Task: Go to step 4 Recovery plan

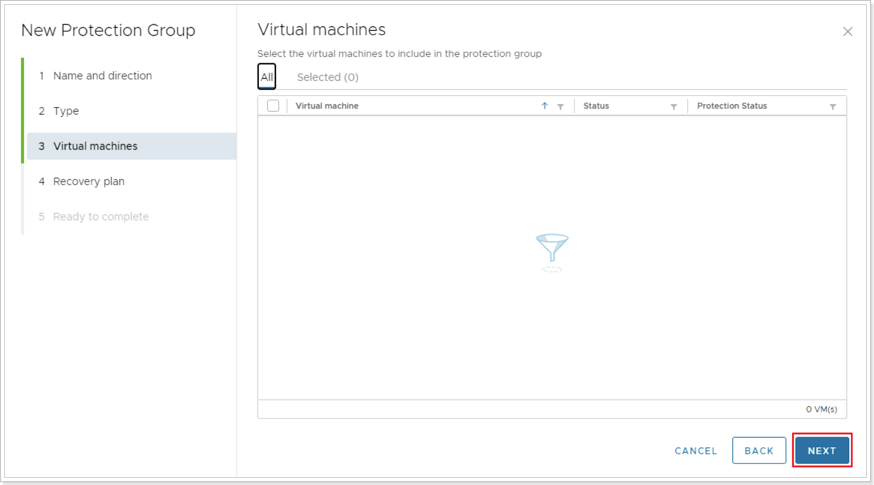Action: 81,181
